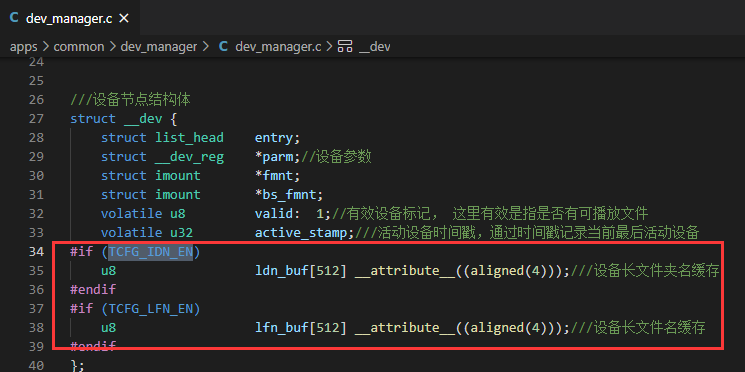Screen dimensions: 745x372
Task: Click '*fmnt;' member on line 30
Action: [278, 176]
